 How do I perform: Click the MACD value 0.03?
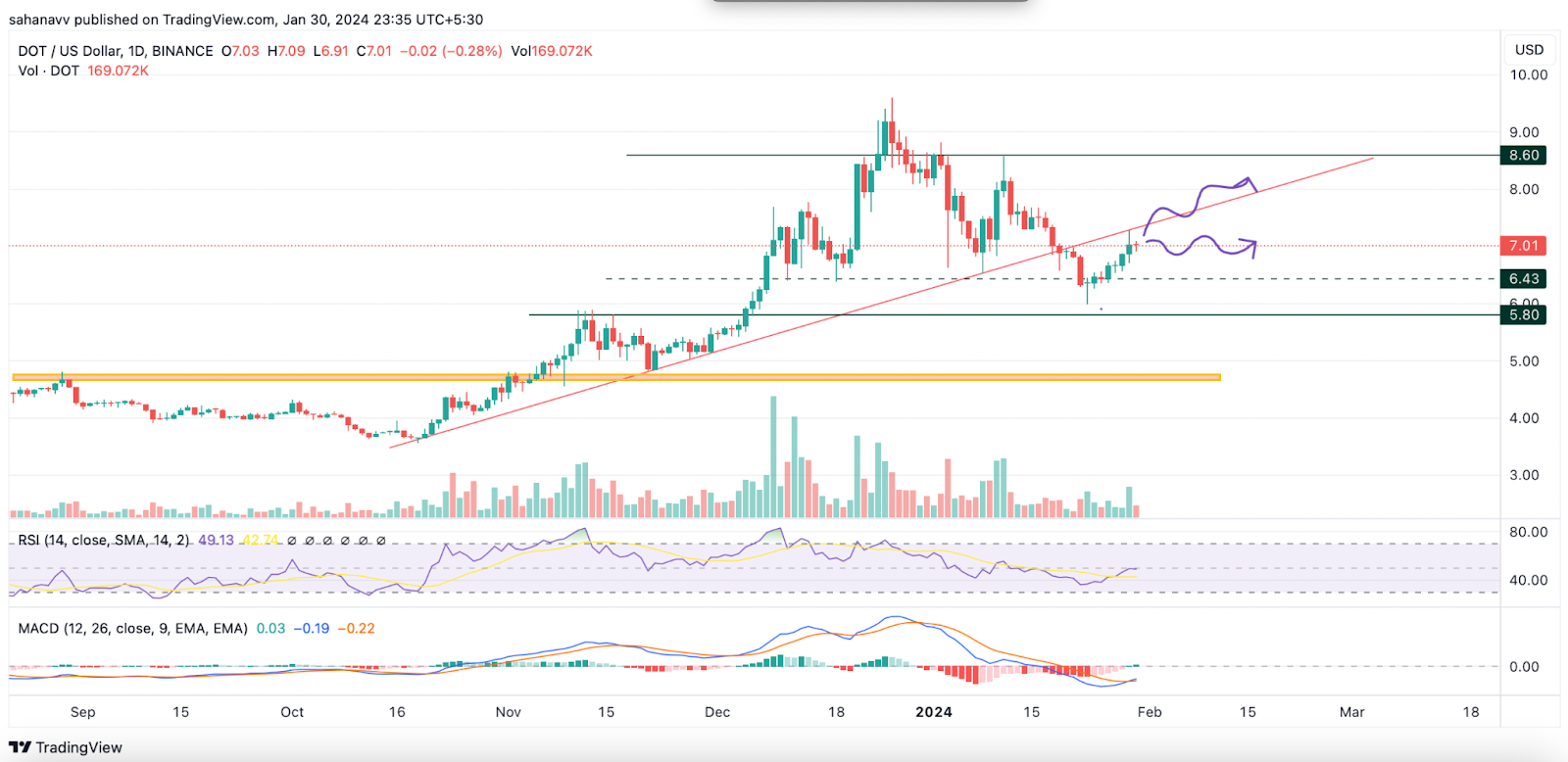270,628
